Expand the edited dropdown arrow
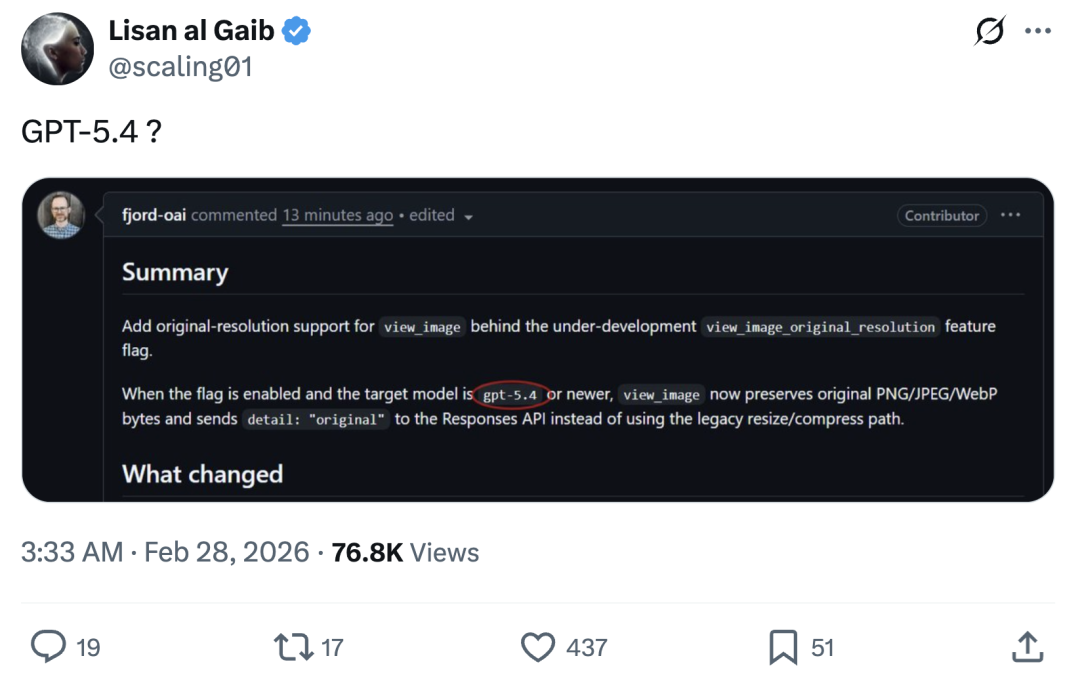Screen dimensions: 1080x677 [467, 216]
